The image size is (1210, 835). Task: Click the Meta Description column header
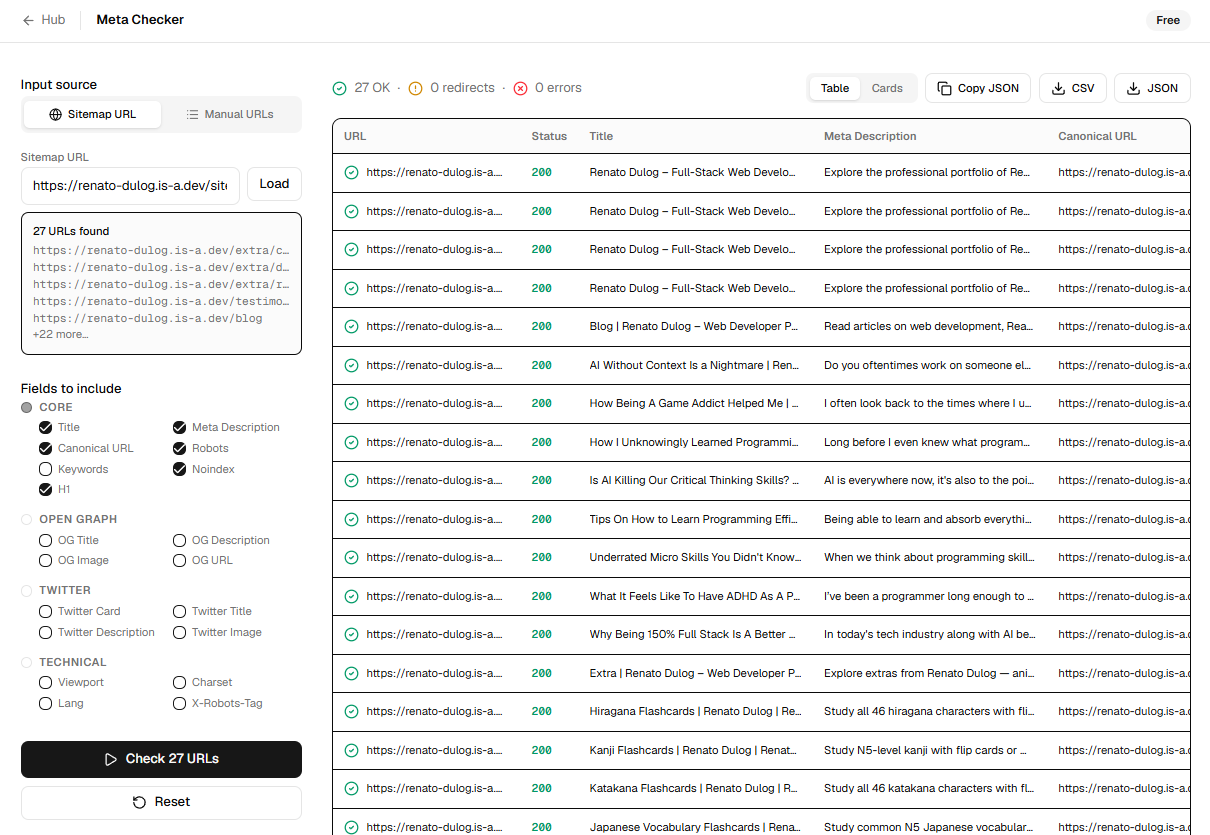870,136
